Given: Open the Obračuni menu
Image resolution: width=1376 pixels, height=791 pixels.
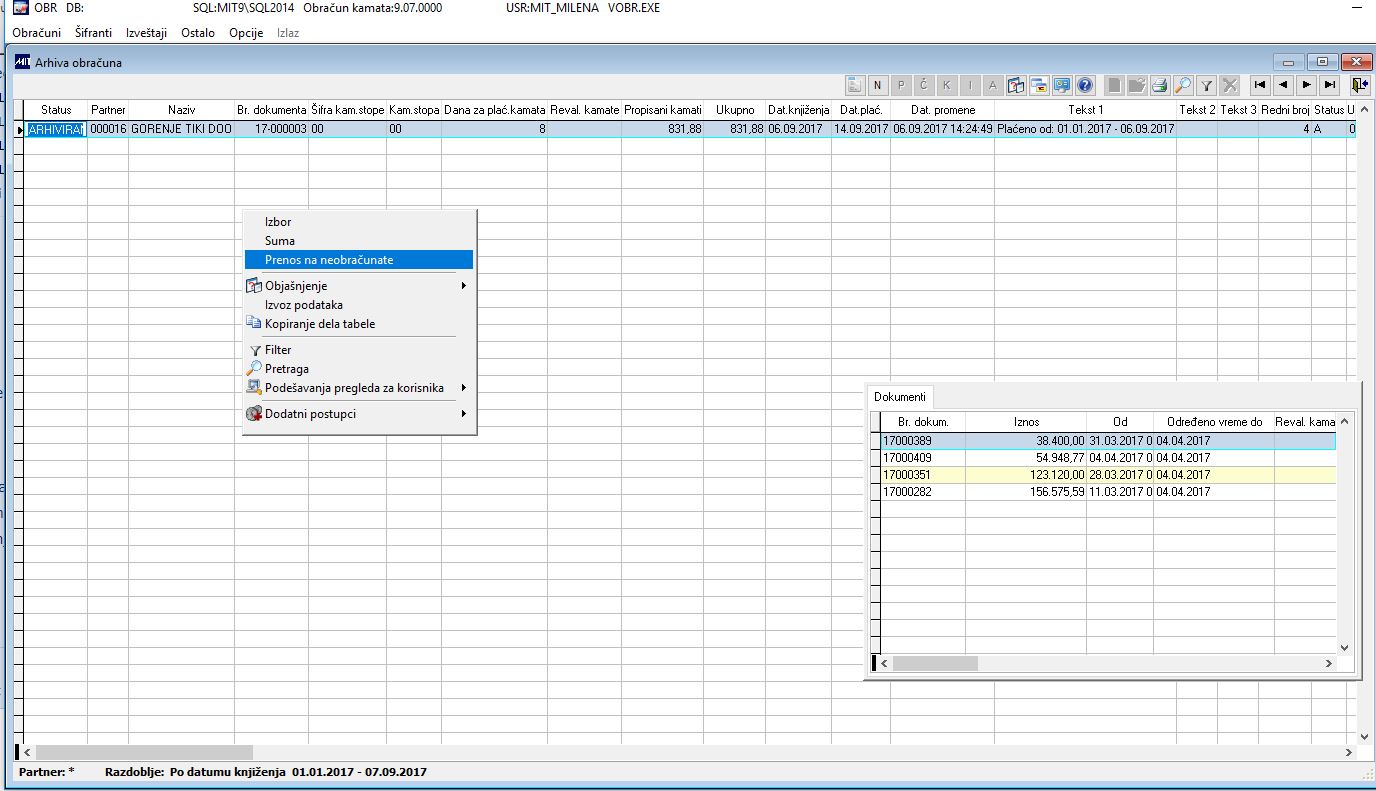Looking at the screenshot, I should [36, 33].
